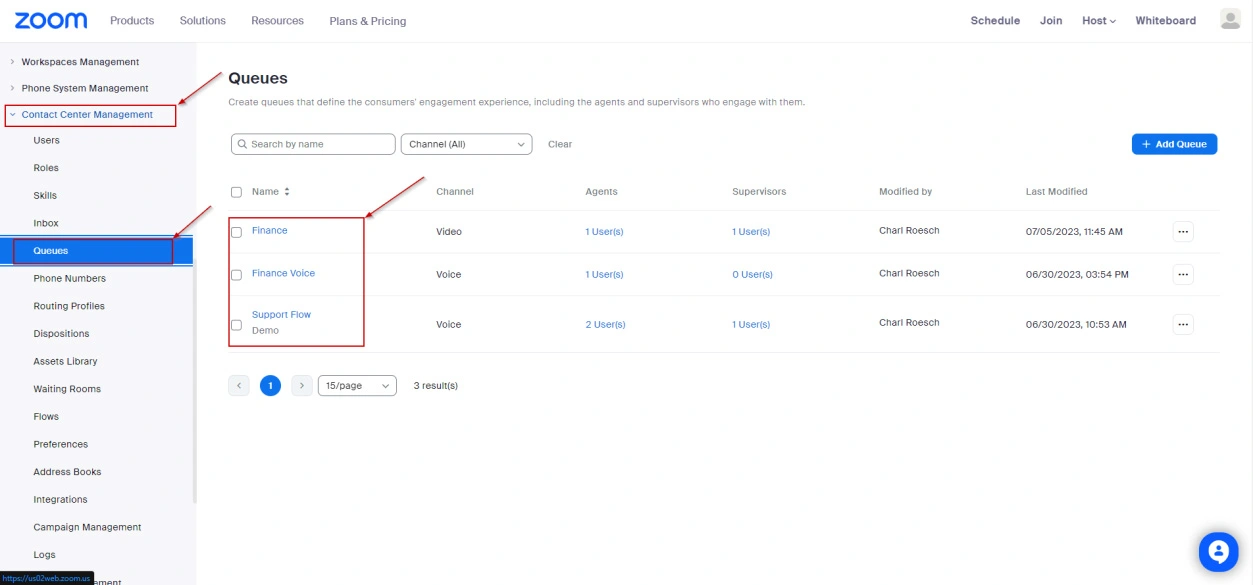
Task: Open the Plans & Pricing menu
Action: 368,21
